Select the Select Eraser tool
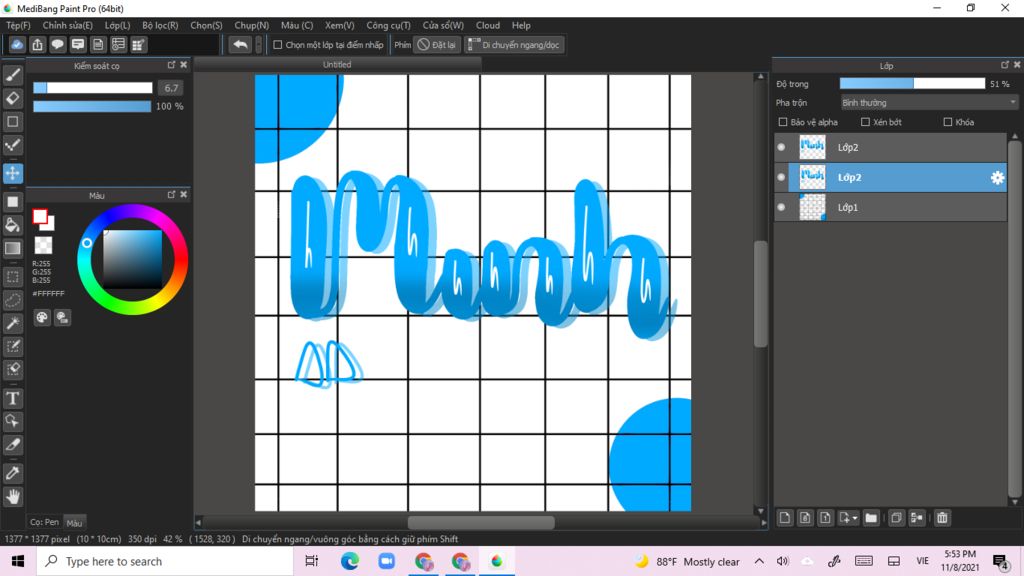Screen dimensions: 1024x576 coord(12,370)
